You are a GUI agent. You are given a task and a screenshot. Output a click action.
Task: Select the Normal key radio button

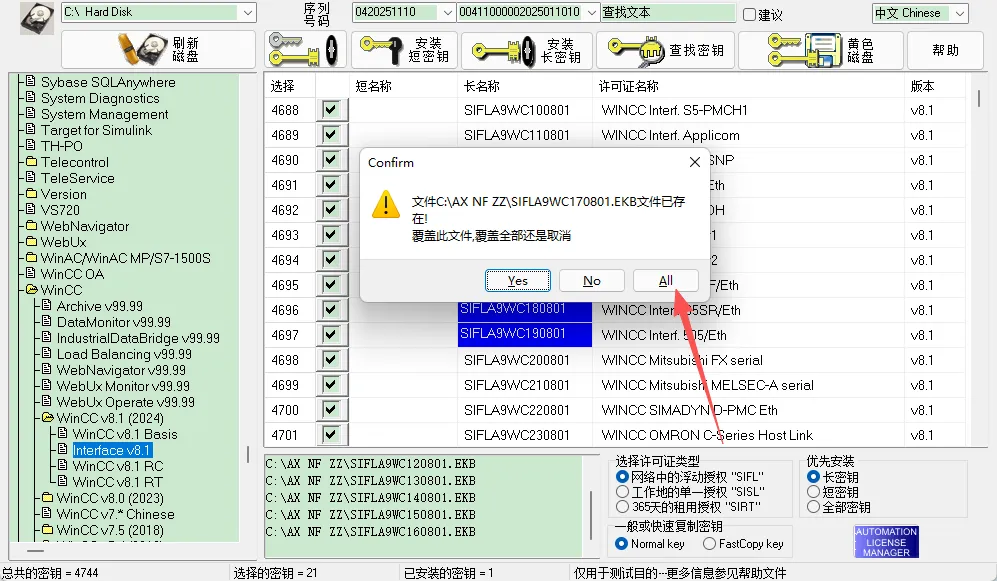pyautogui.click(x=622, y=543)
